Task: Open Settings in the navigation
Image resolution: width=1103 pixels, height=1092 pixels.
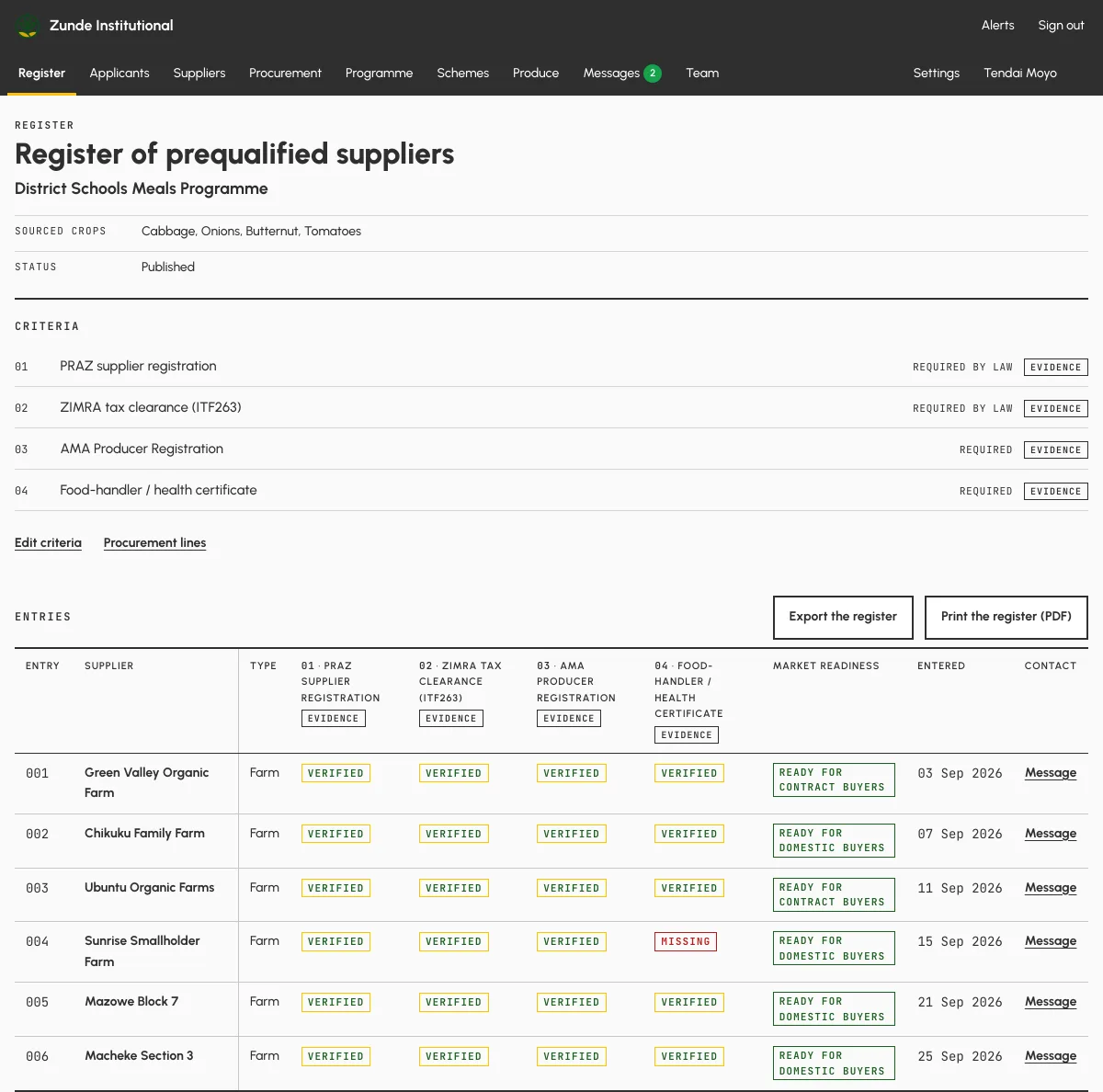Action: point(937,74)
